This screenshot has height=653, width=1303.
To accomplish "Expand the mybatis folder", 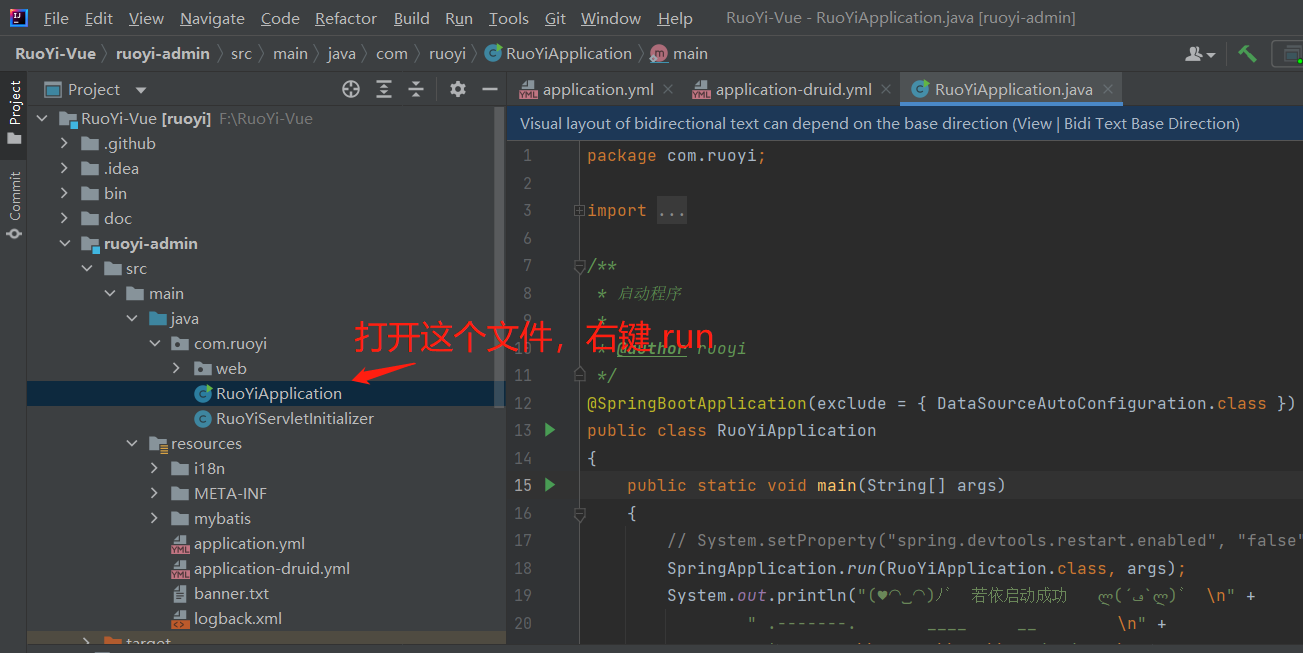I will [x=155, y=518].
